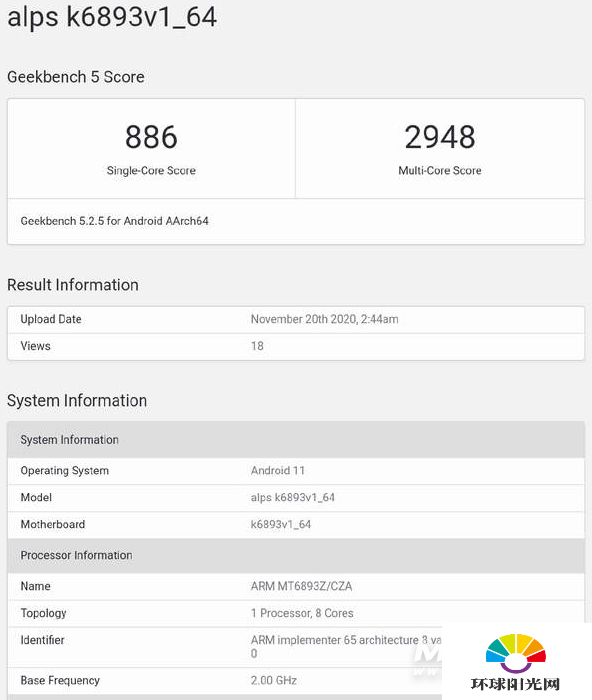Select the model value alps k6893v1_64
This screenshot has height=700, width=592.
(x=293, y=497)
